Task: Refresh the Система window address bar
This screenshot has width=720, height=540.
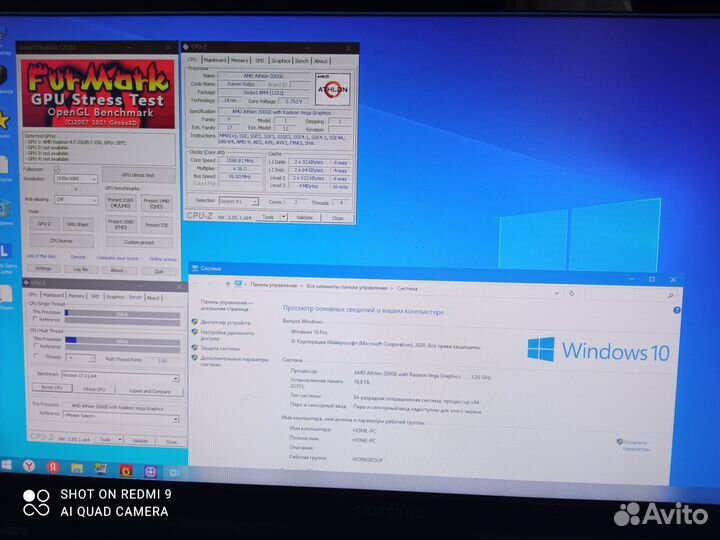Action: [x=572, y=293]
